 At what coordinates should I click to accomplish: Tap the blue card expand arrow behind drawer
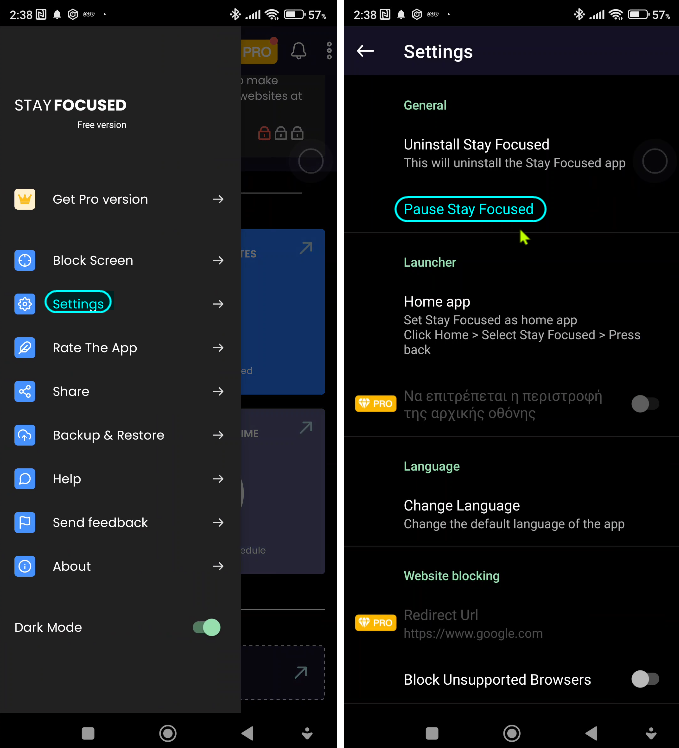point(306,248)
